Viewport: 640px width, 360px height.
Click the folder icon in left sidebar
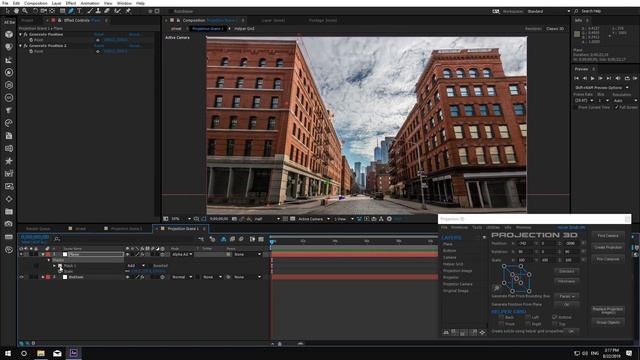9,211
